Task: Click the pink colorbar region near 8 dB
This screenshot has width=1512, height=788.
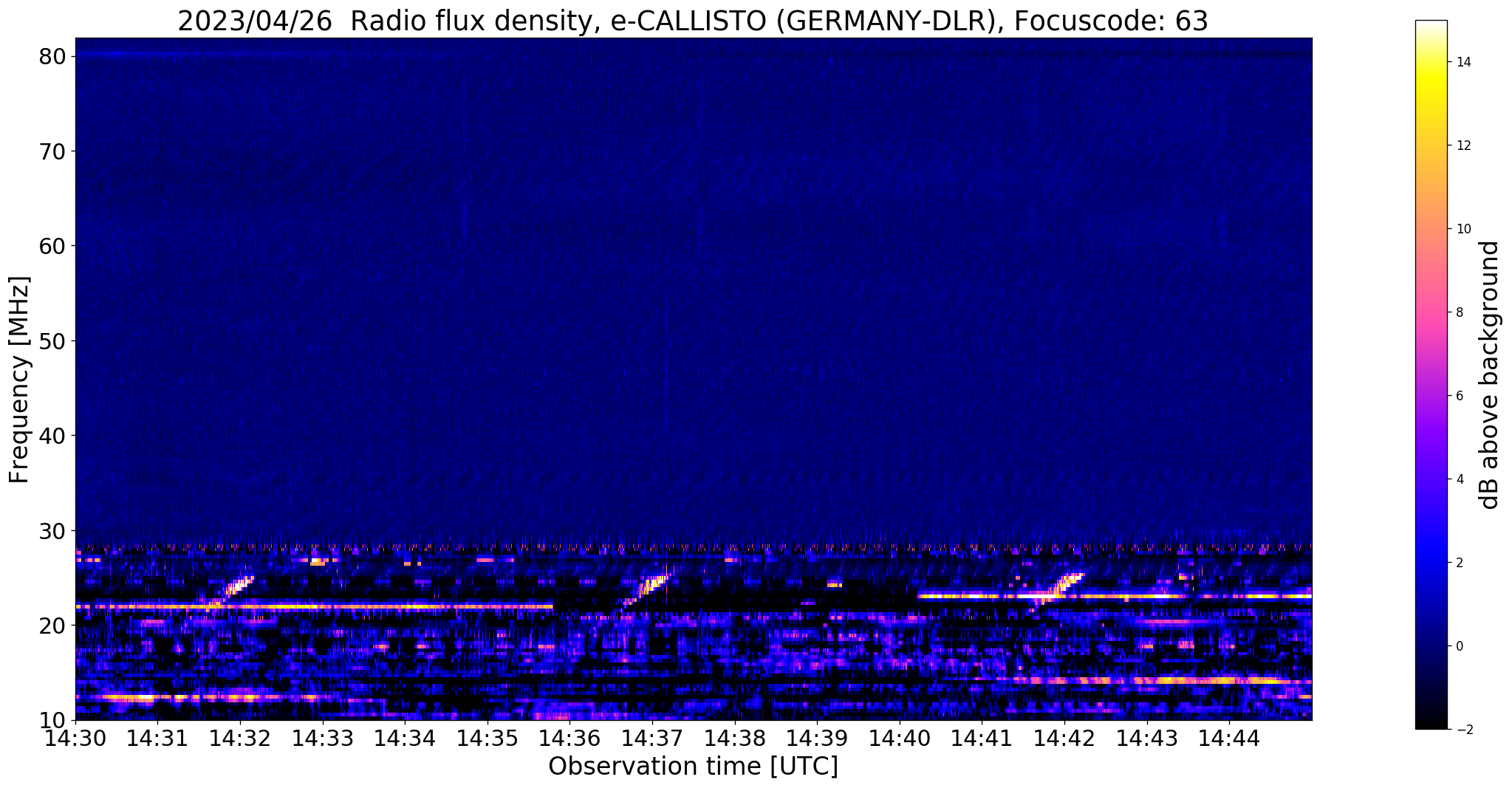Action: coord(1431,313)
